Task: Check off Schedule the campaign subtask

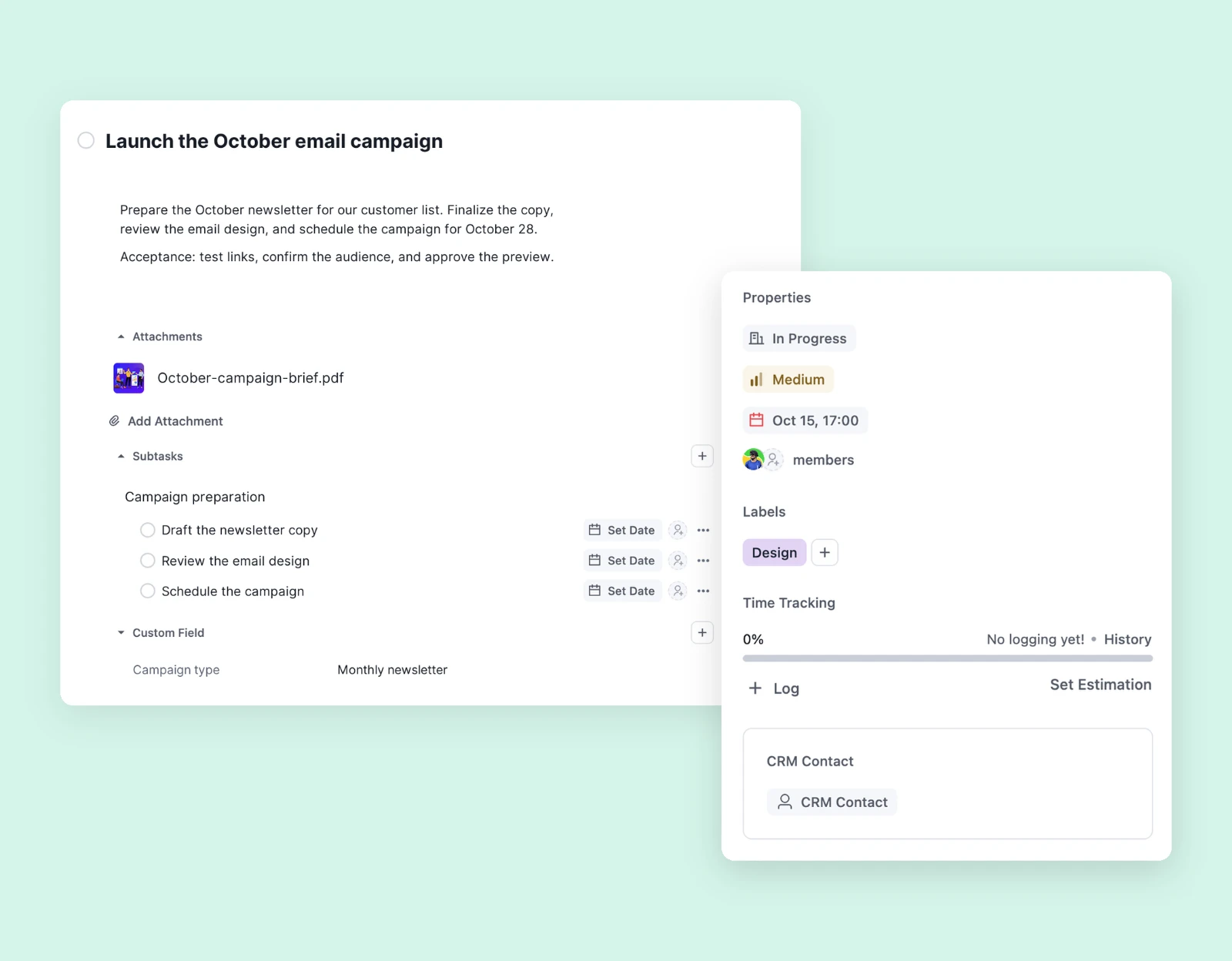Action: click(148, 591)
